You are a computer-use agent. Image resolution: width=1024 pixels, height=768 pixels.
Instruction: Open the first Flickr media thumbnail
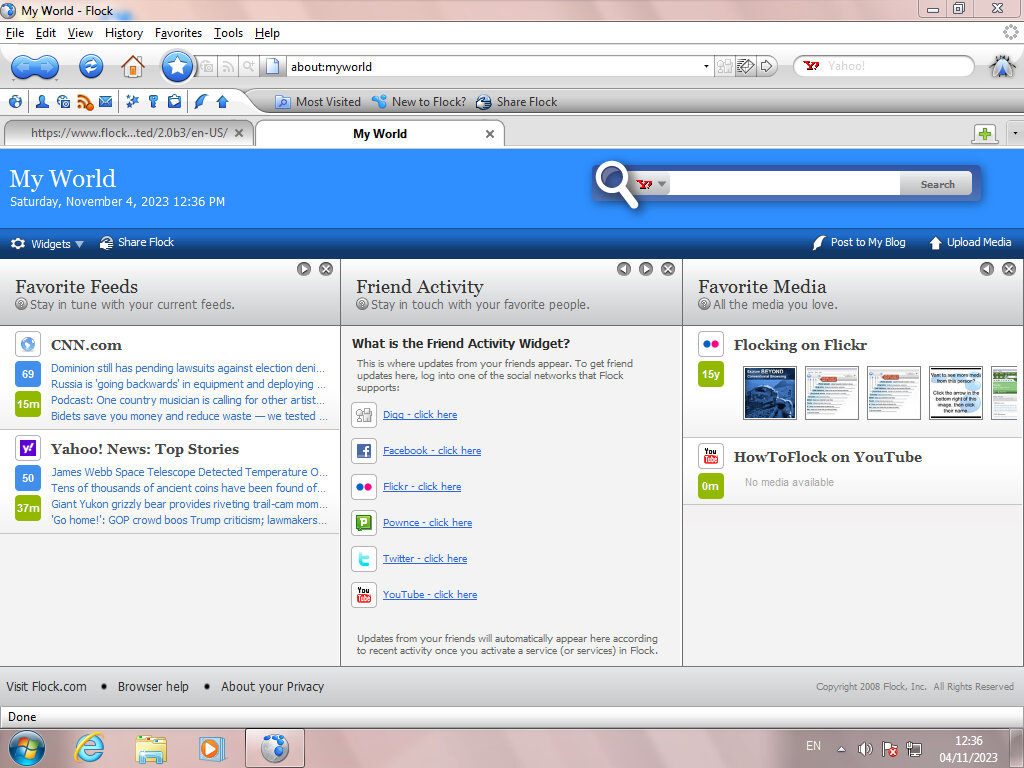click(770, 393)
